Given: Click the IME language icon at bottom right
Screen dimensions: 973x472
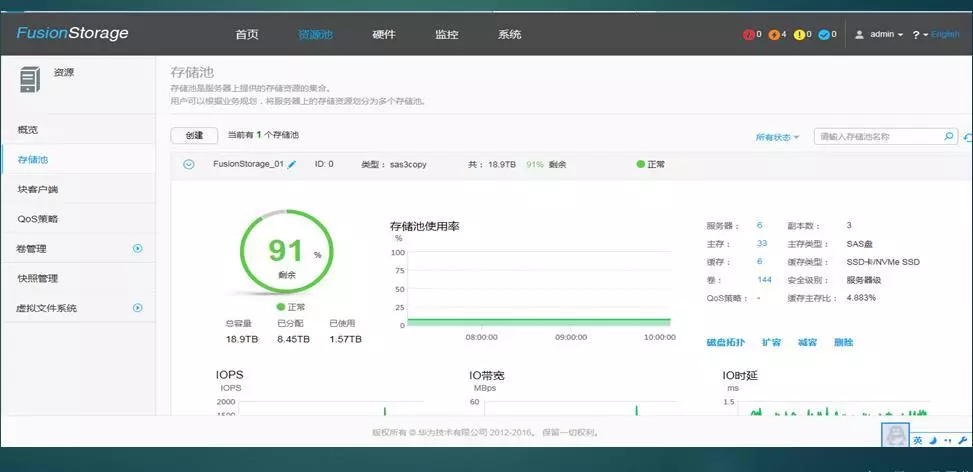Looking at the screenshot, I should (917, 440).
